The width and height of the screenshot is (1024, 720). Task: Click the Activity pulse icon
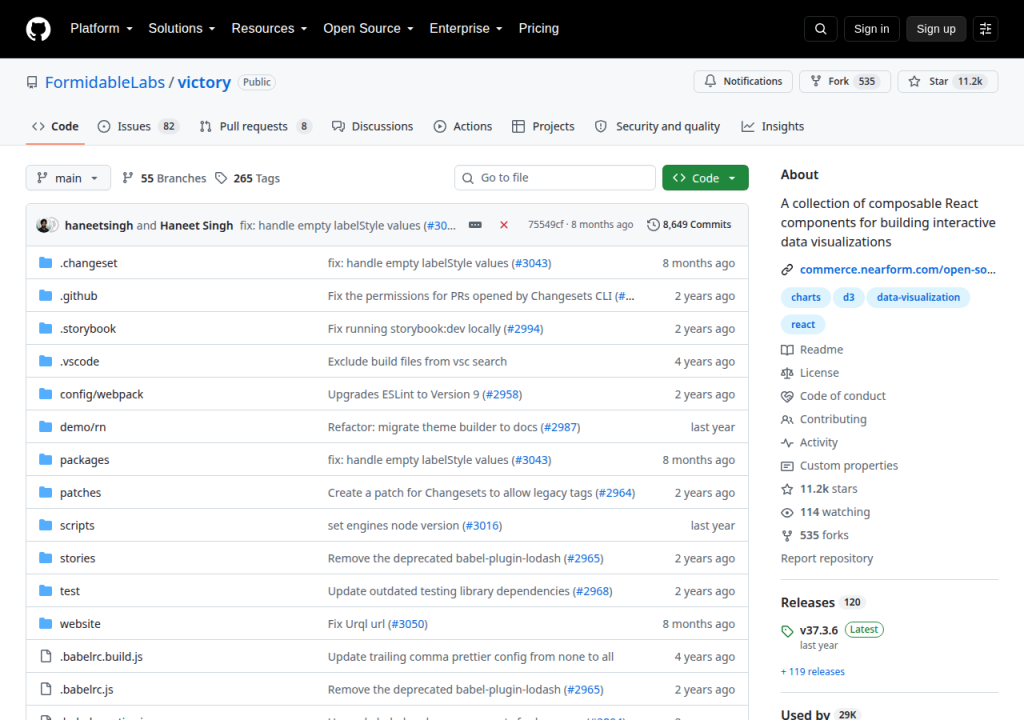tap(787, 442)
